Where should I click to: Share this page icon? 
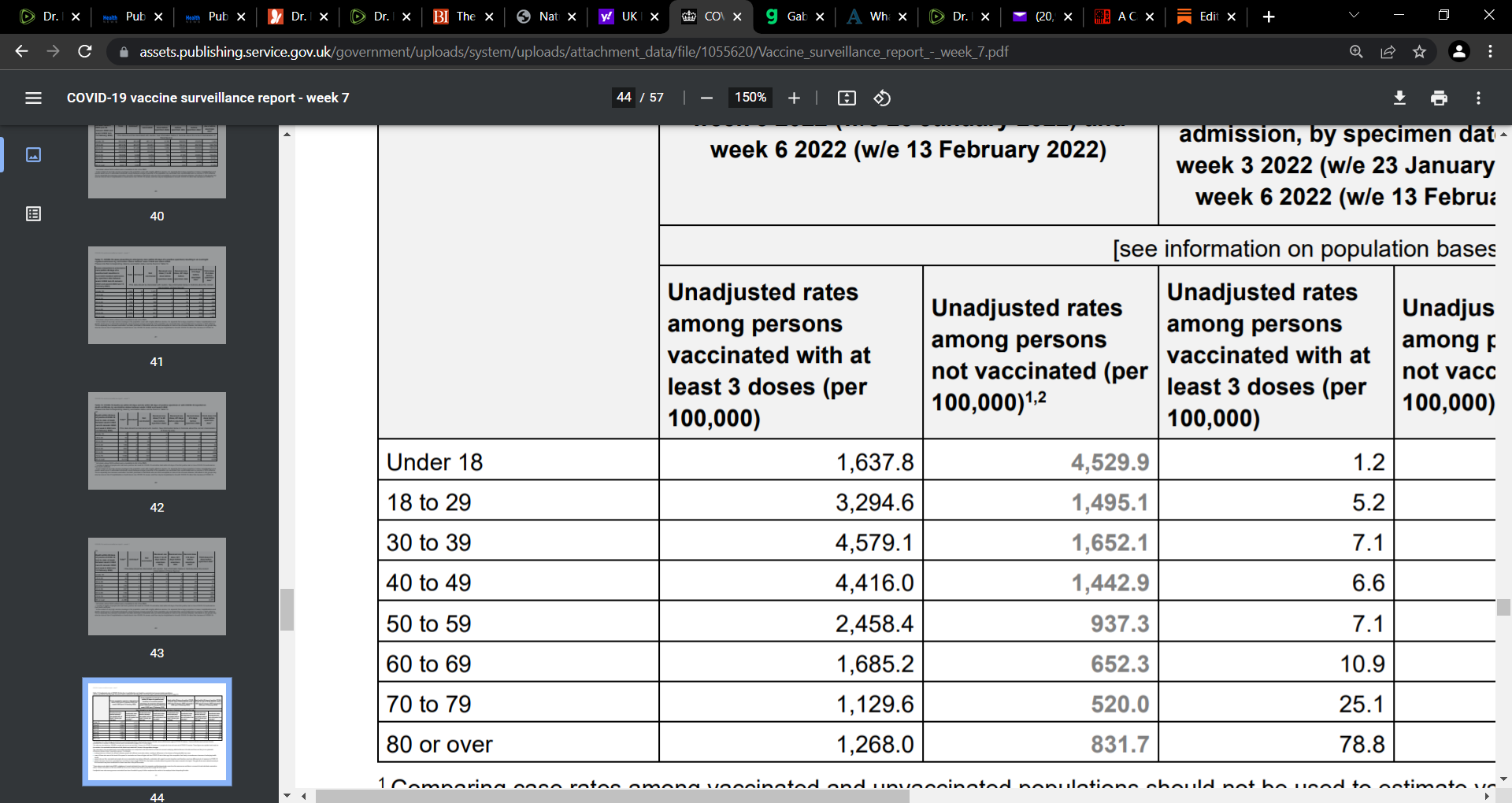point(1388,51)
